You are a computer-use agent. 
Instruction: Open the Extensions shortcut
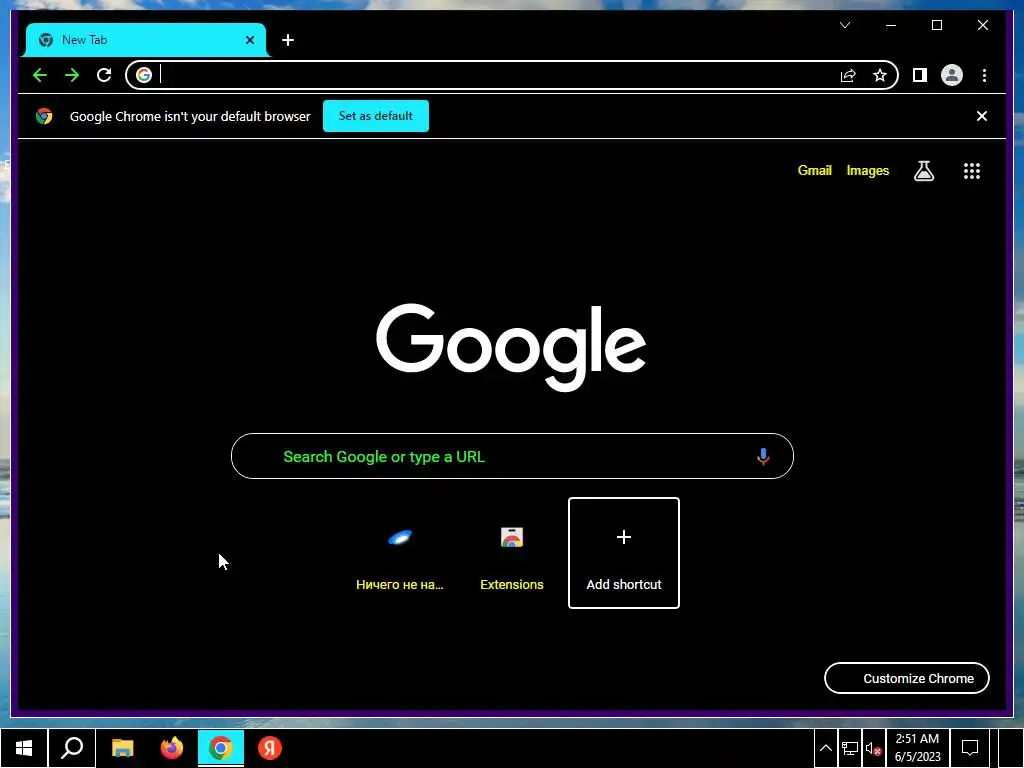pyautogui.click(x=511, y=553)
